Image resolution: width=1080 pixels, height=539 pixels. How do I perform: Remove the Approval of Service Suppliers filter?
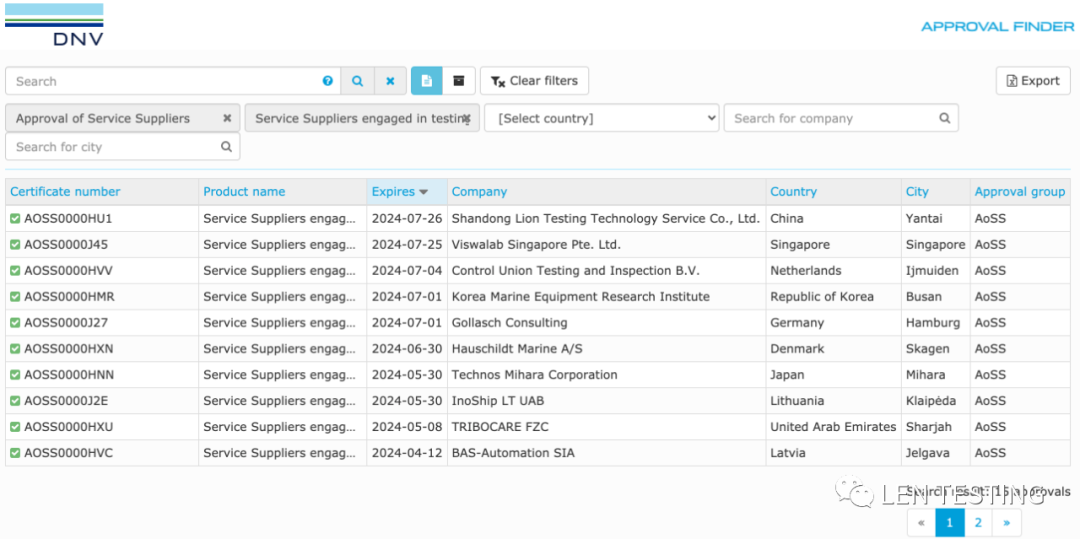point(227,118)
